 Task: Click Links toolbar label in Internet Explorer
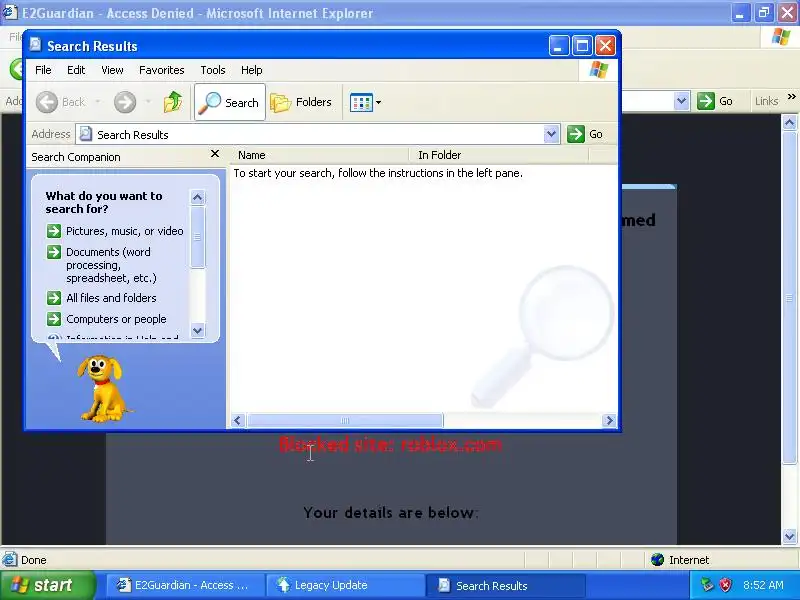coord(766,101)
